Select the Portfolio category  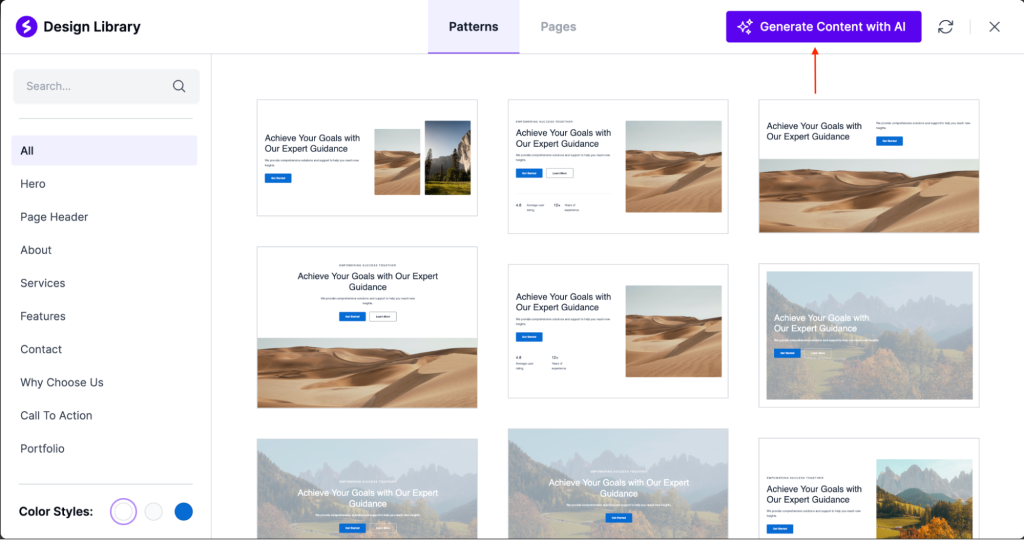[42, 449]
